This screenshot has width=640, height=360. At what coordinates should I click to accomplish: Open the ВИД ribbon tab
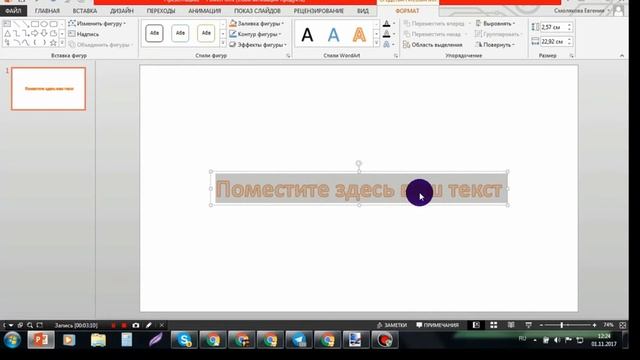[x=363, y=11]
